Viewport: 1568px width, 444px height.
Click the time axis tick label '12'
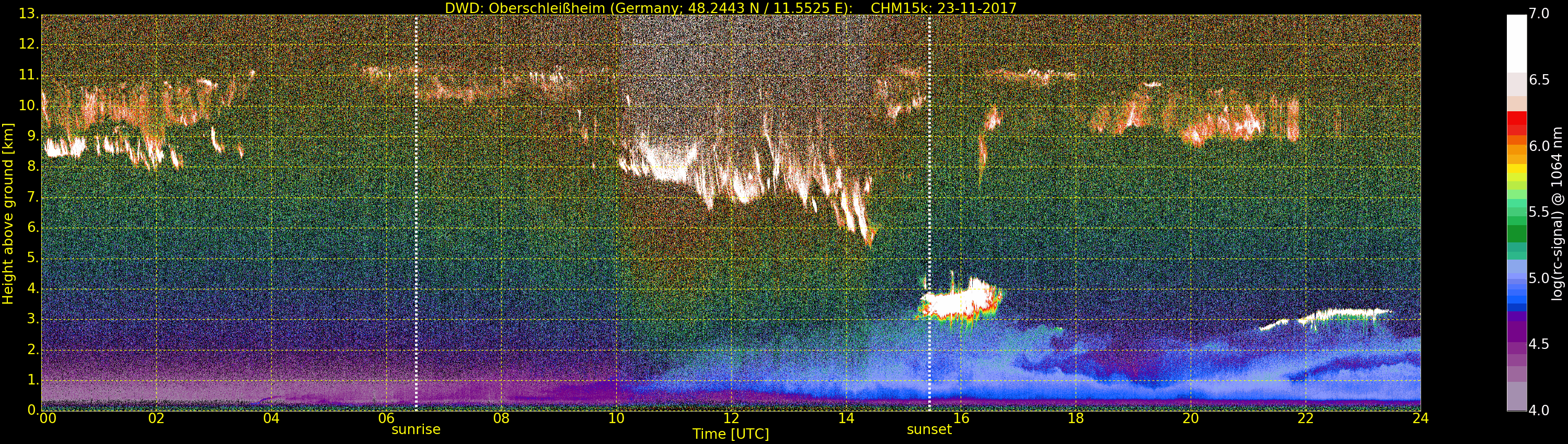[731, 418]
